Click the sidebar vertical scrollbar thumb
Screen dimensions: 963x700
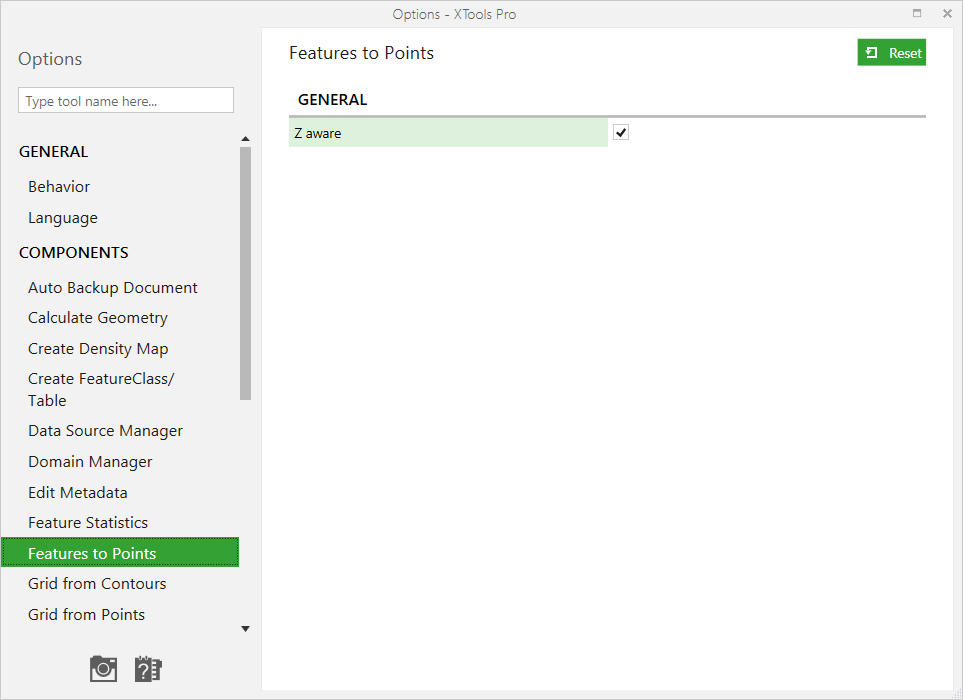246,273
